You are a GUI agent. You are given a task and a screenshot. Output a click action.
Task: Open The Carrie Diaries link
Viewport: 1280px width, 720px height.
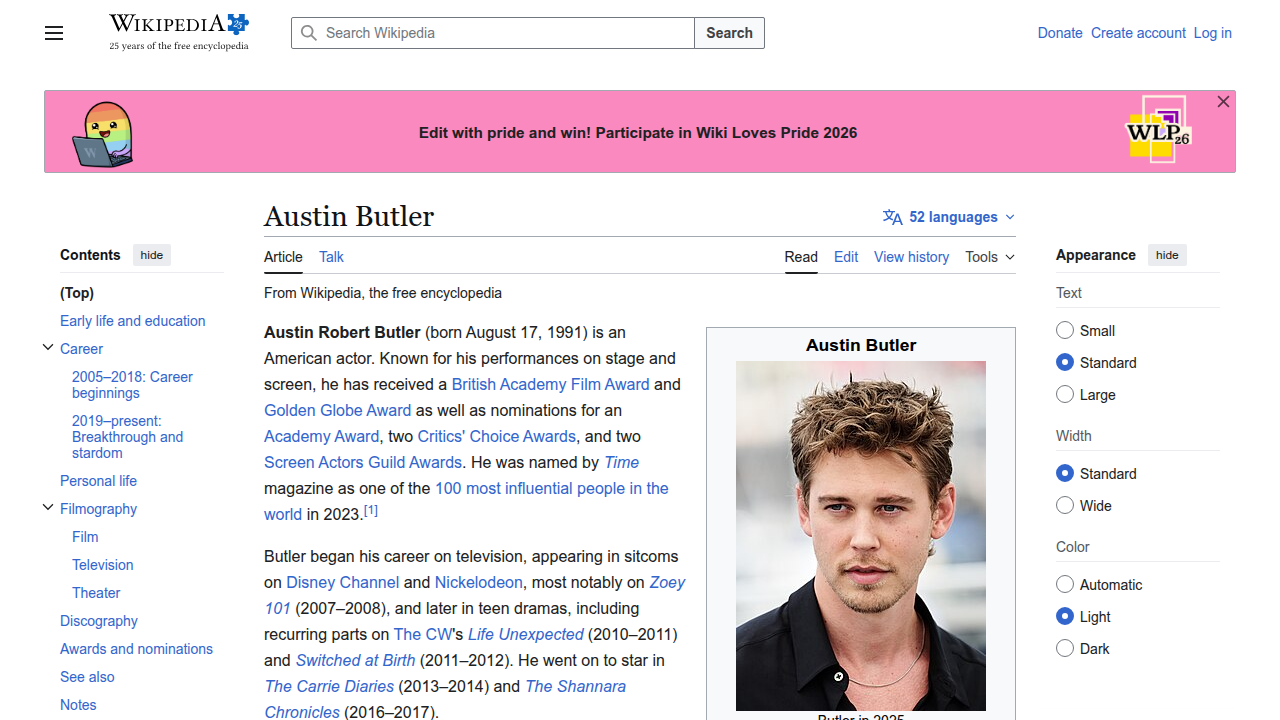coord(329,686)
